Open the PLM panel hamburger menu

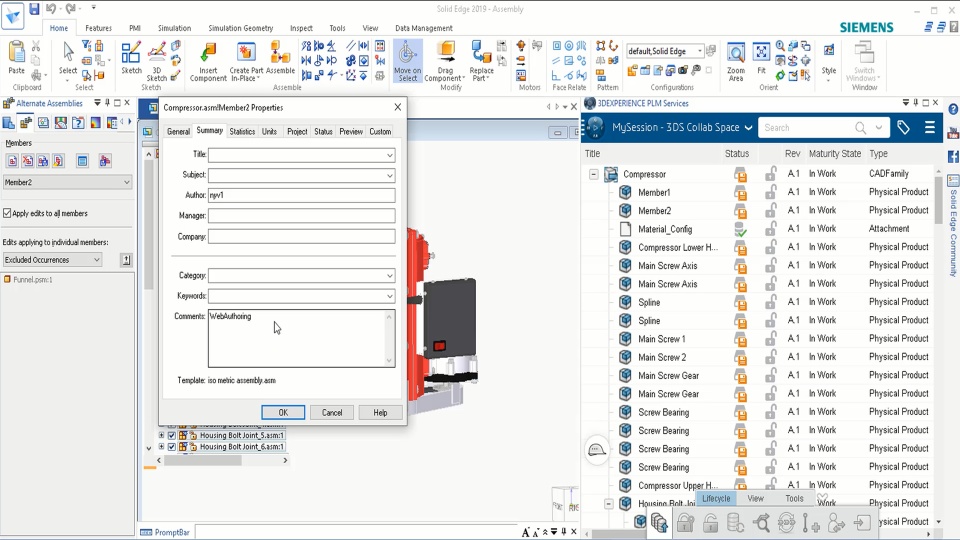coord(929,127)
